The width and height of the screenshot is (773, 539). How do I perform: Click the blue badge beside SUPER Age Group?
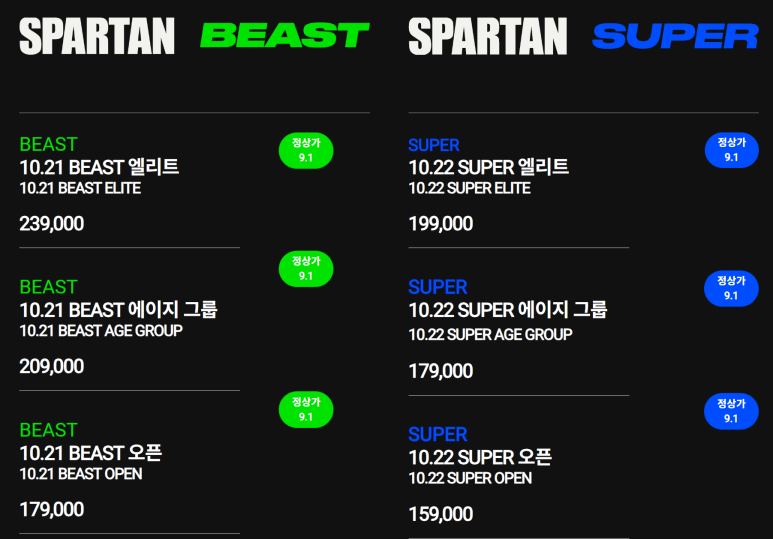click(x=731, y=288)
